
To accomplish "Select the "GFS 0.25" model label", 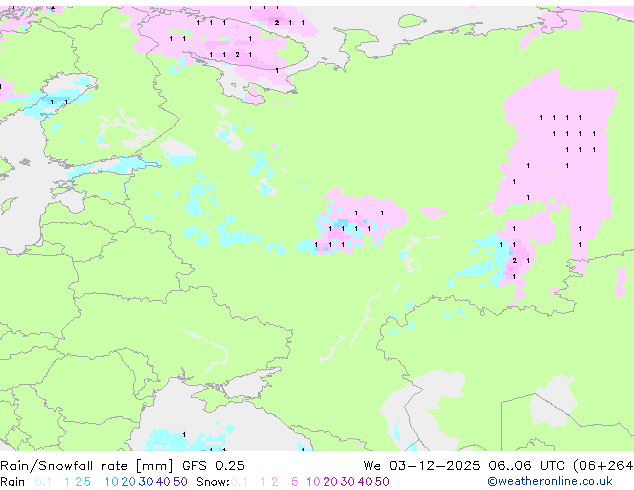I will [x=213, y=466].
